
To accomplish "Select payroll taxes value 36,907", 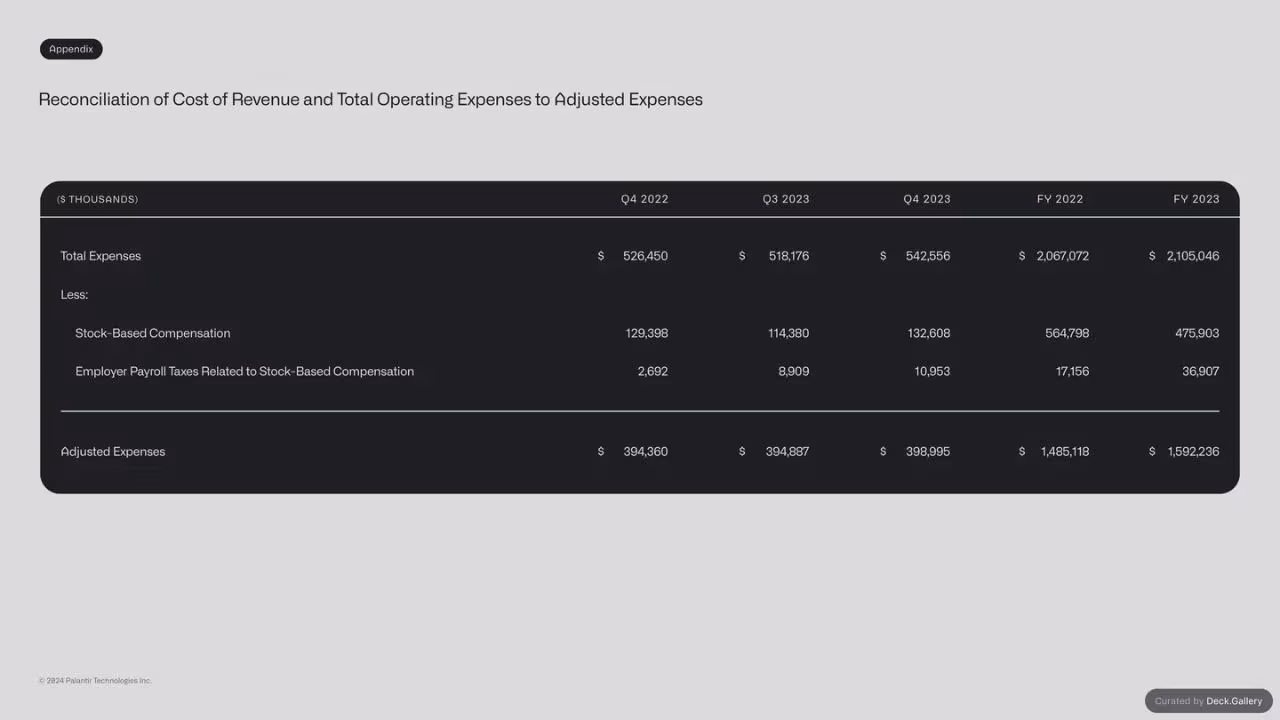I will click(x=1201, y=371).
